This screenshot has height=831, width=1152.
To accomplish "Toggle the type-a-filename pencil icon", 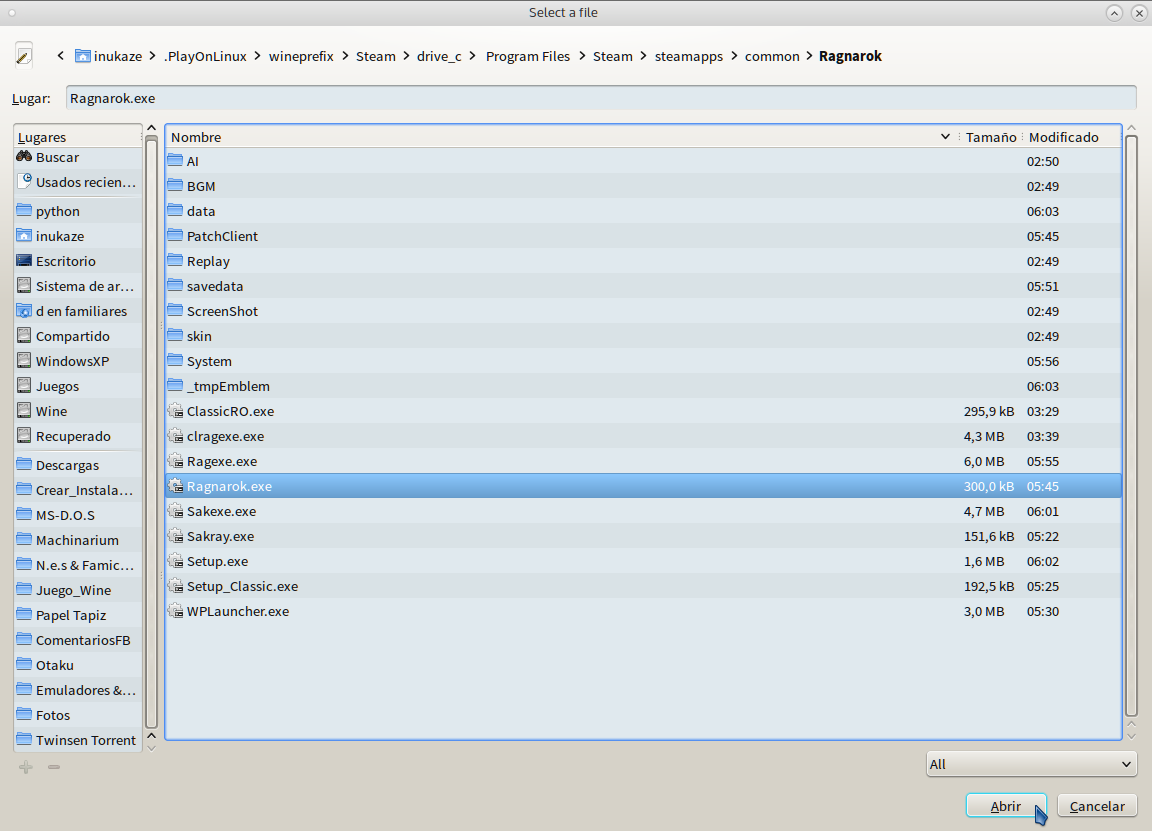I will tap(24, 56).
